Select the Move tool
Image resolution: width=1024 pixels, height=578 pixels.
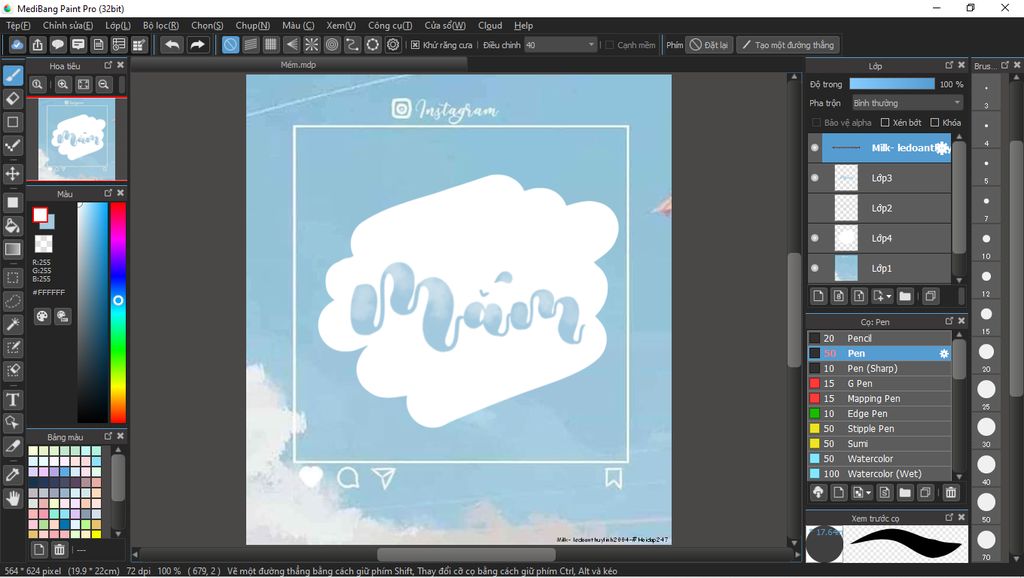(x=12, y=174)
